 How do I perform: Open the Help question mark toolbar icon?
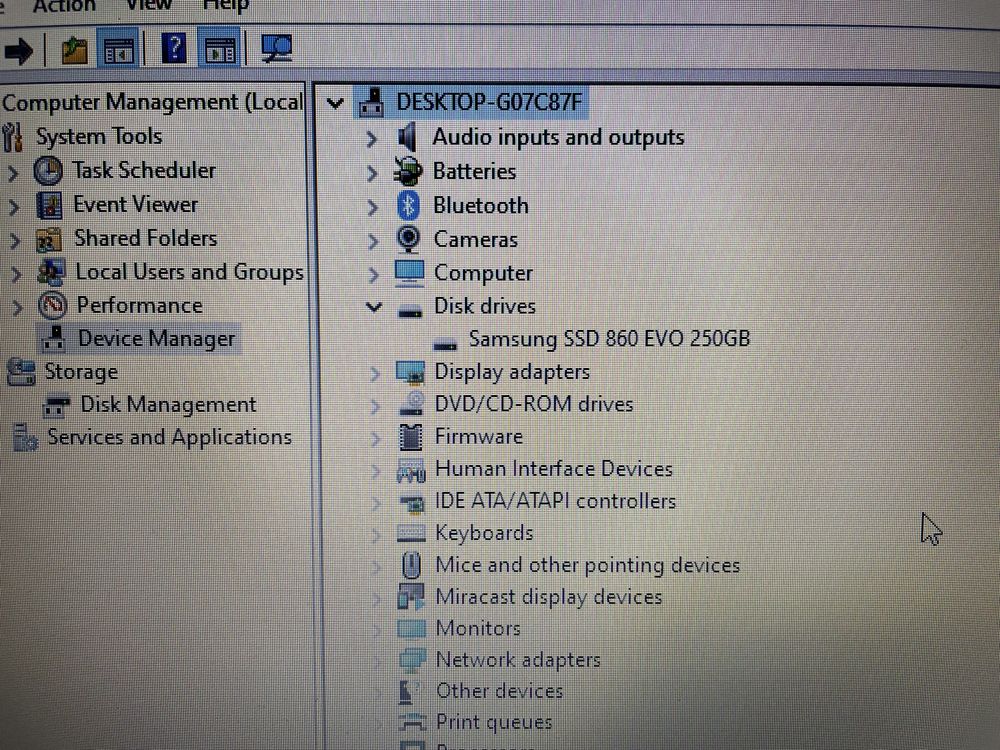pos(174,48)
